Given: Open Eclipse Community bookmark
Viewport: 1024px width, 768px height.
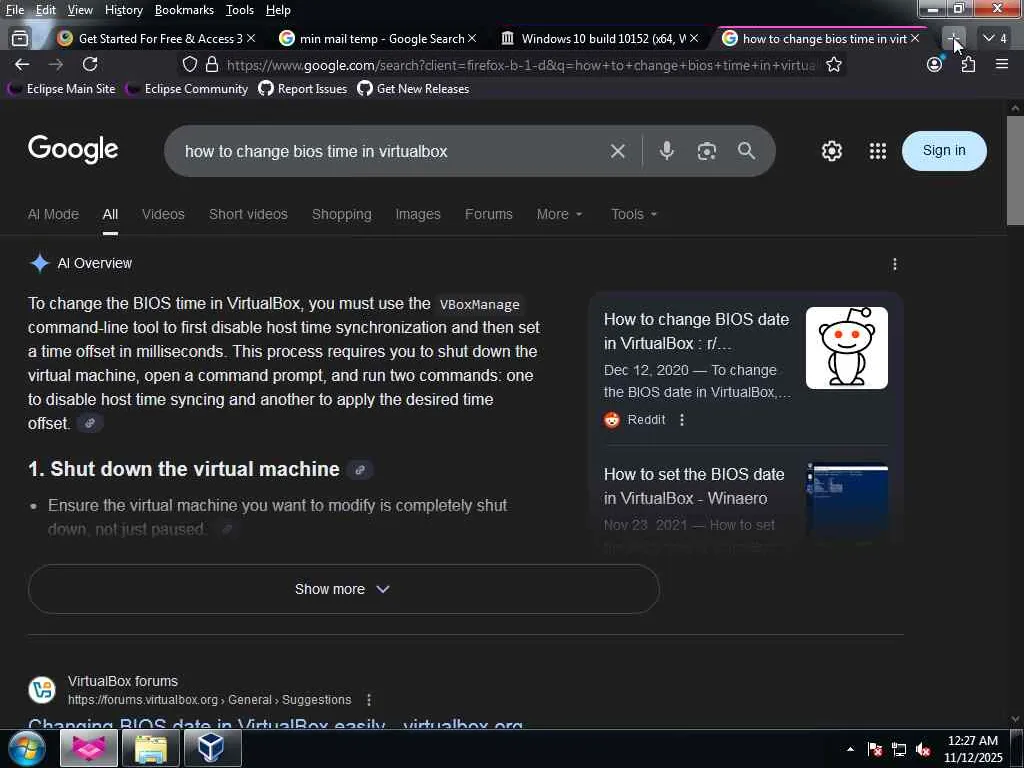Looking at the screenshot, I should coord(187,89).
